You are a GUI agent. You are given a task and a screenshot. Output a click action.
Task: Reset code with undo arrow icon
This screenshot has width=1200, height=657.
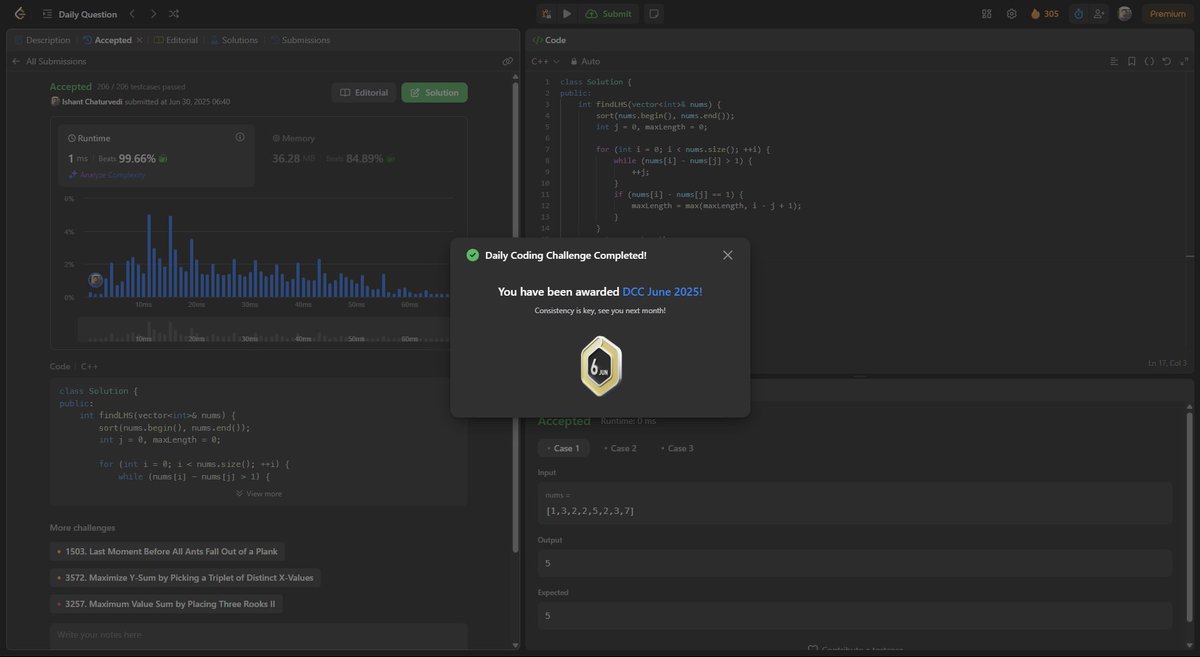tap(1166, 61)
